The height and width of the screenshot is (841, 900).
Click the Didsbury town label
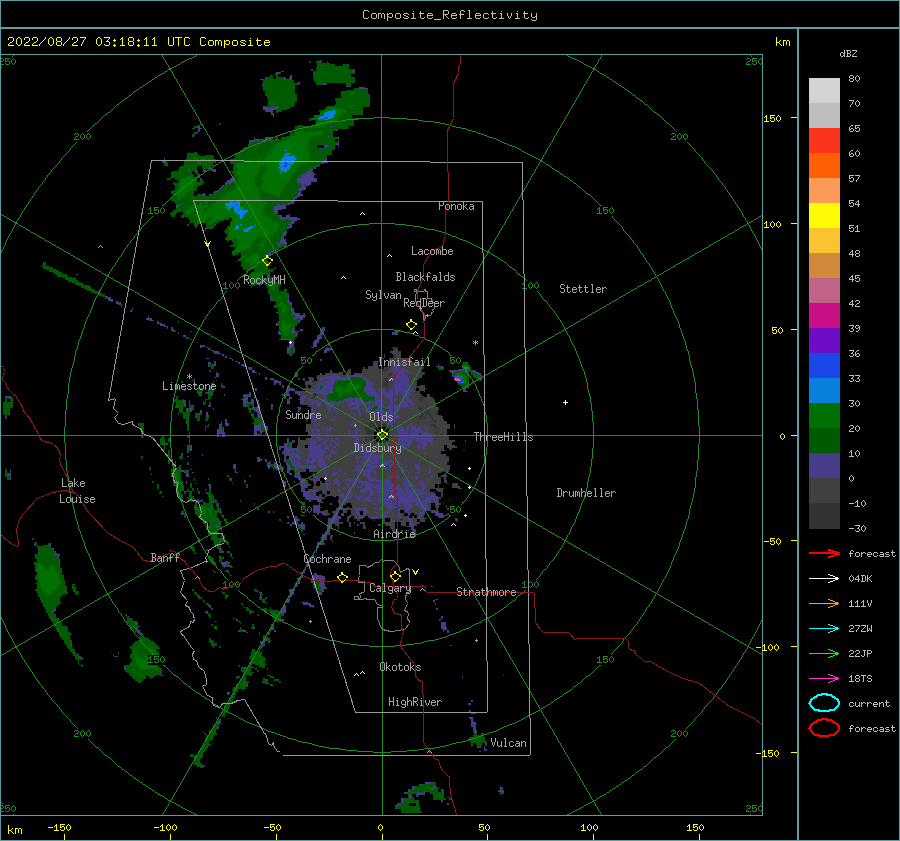(378, 448)
